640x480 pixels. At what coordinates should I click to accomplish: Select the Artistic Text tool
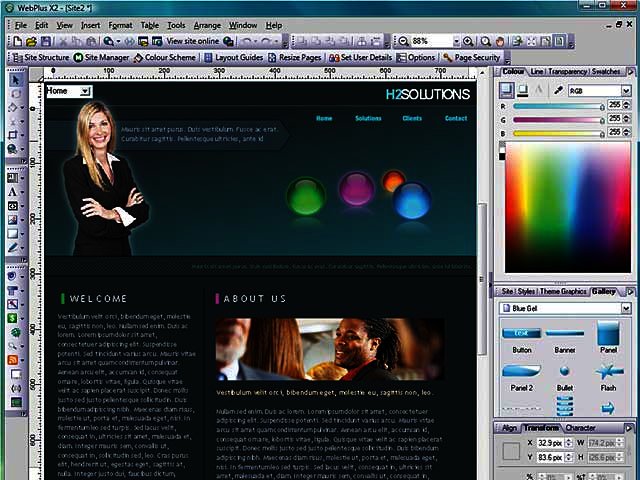[x=13, y=190]
